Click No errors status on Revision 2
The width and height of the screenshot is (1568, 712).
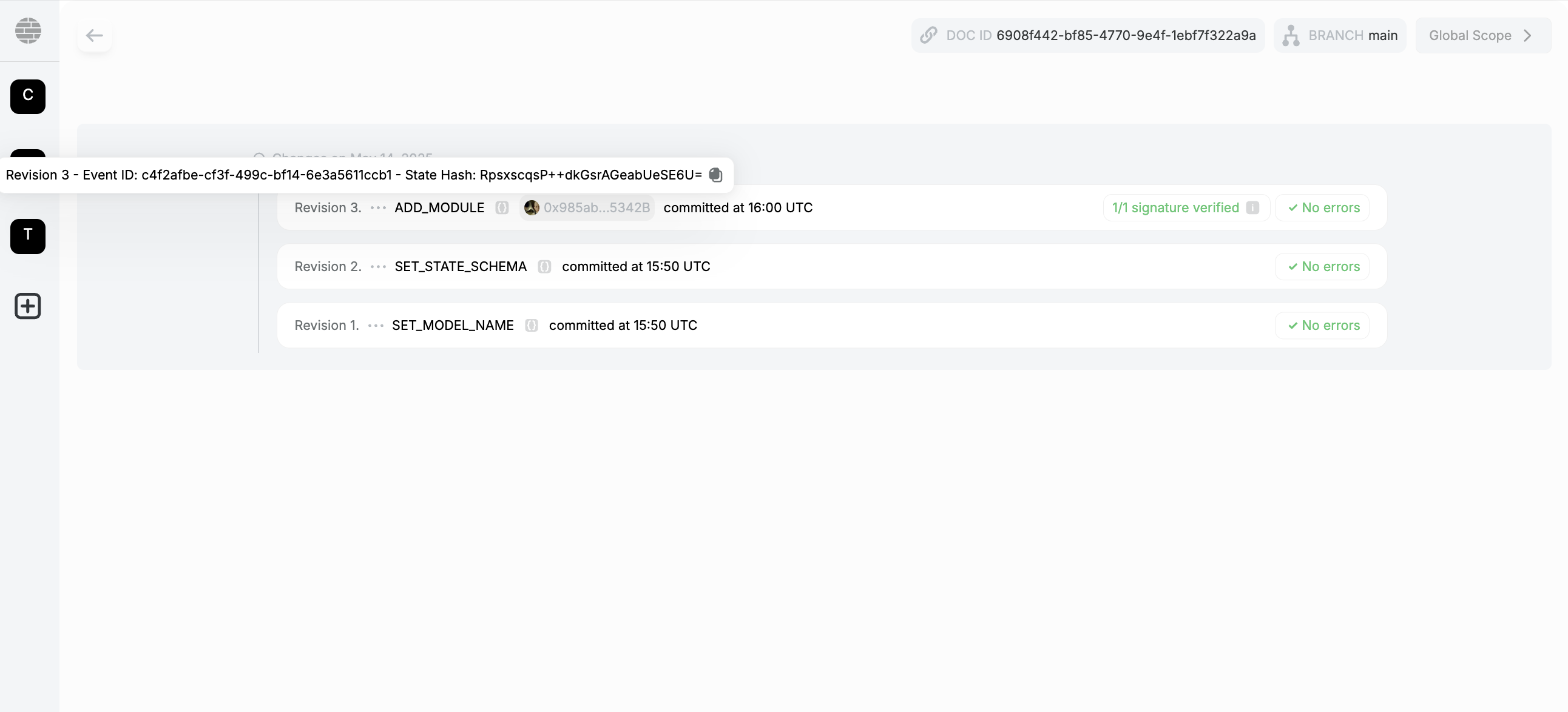point(1322,266)
